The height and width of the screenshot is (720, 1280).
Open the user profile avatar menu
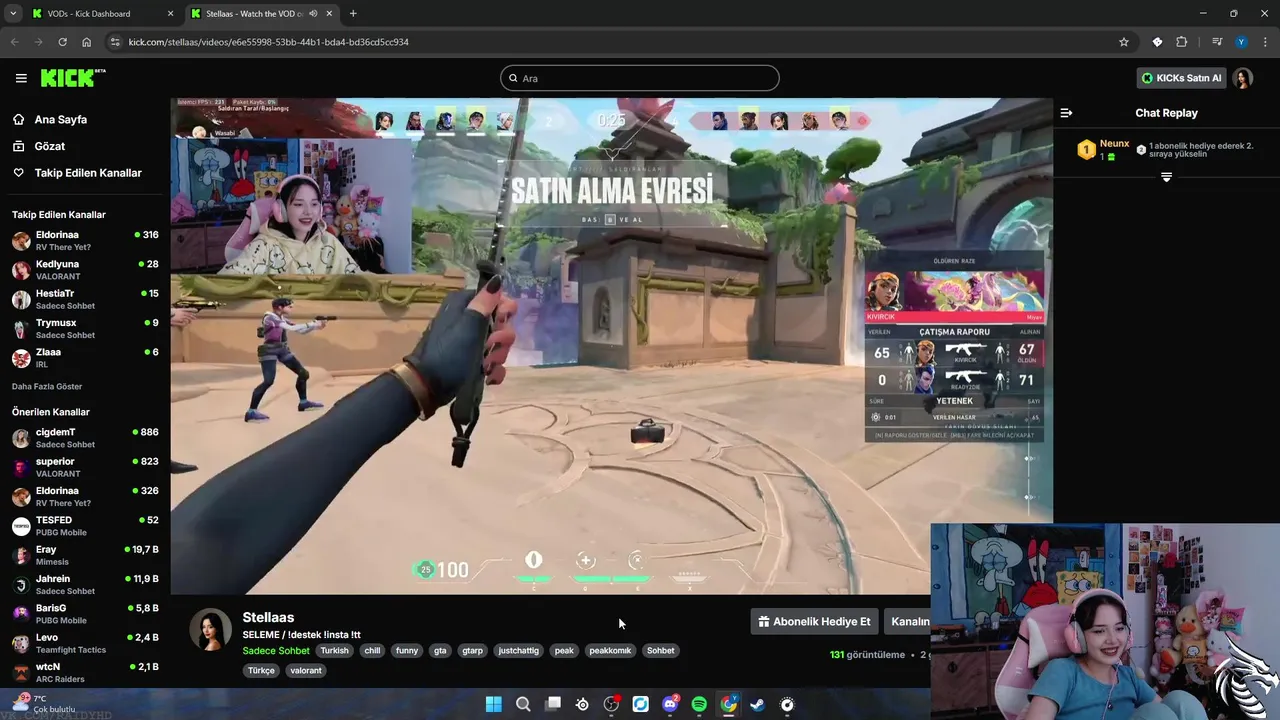coord(1243,78)
